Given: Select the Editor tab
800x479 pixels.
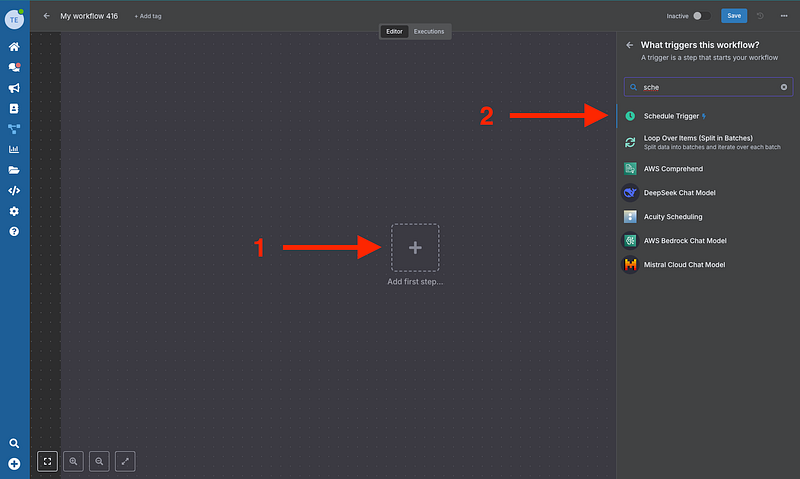Looking at the screenshot, I should click(x=394, y=32).
